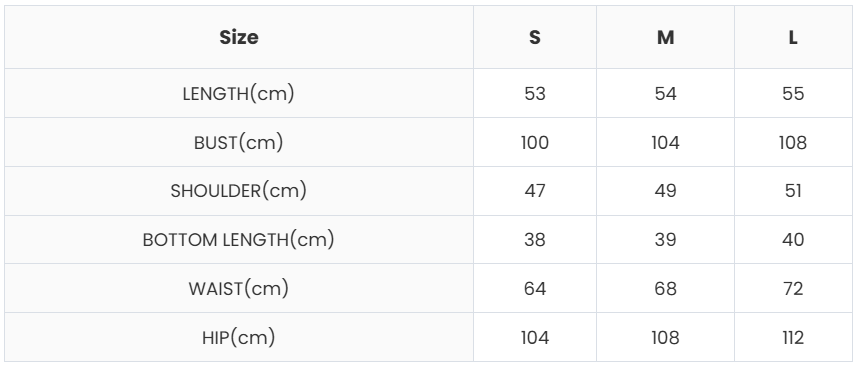Click the Size header cell

pos(239,37)
